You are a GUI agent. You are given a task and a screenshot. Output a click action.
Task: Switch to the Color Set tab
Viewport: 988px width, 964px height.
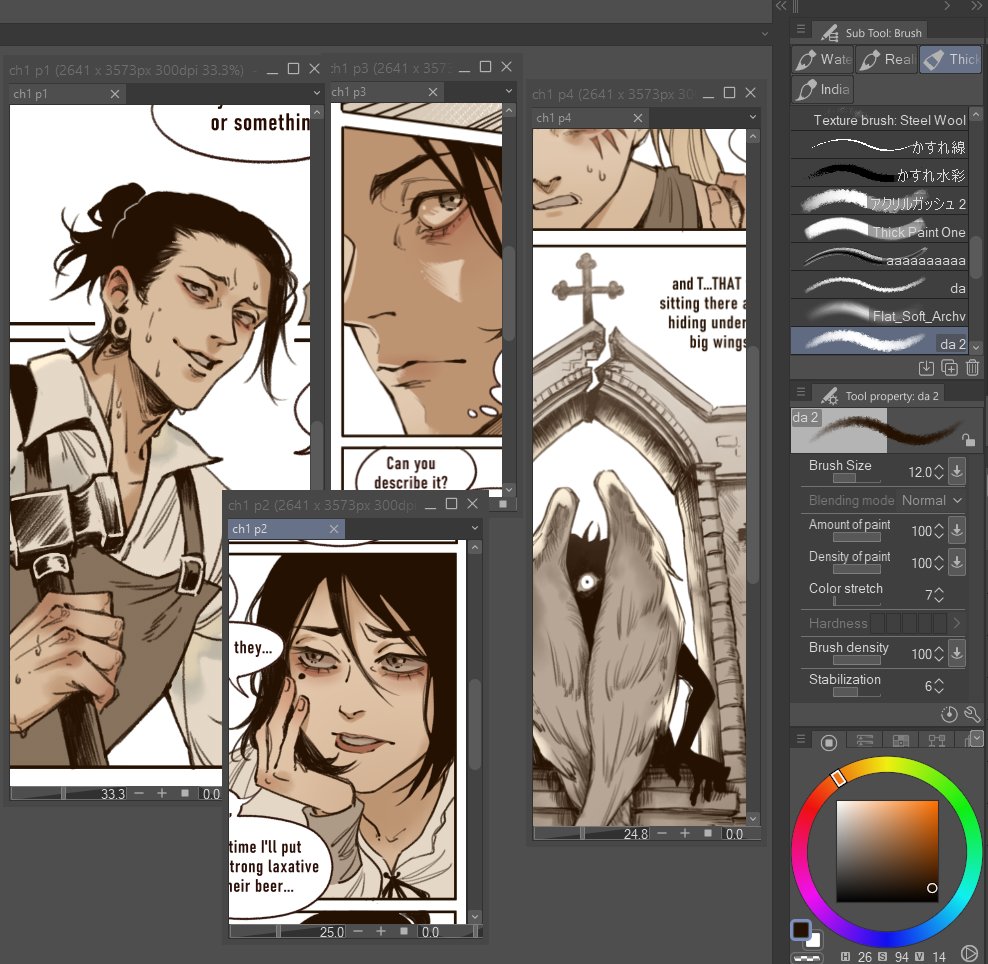click(900, 741)
